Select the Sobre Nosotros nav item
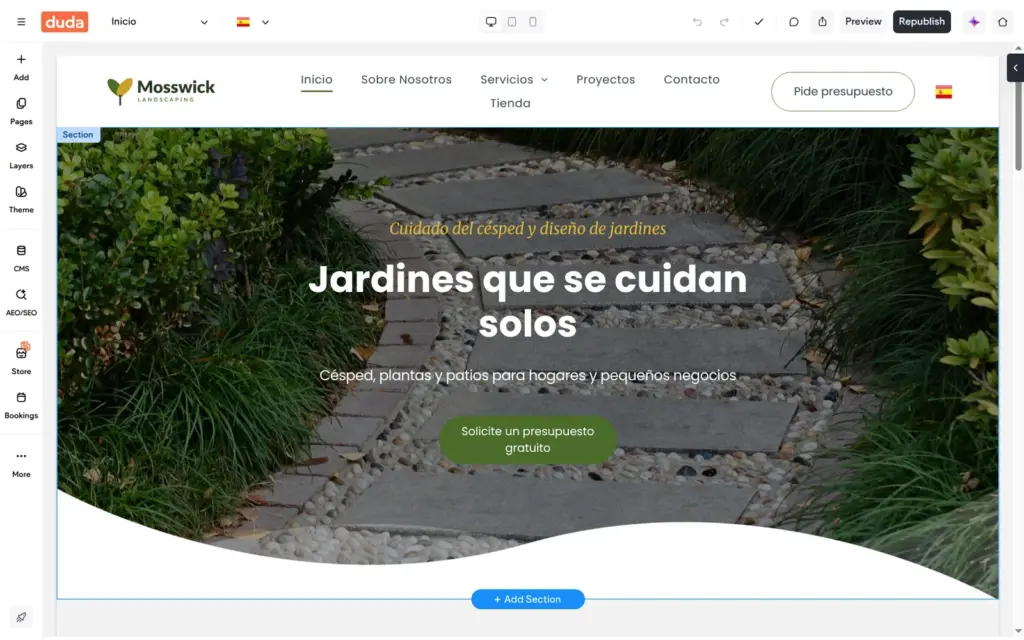The width and height of the screenshot is (1024, 640). (x=406, y=80)
